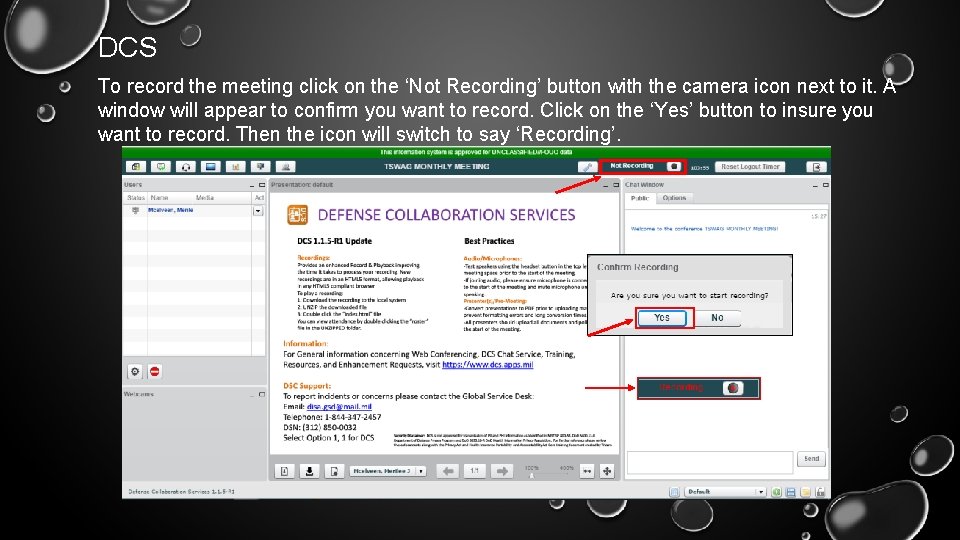Viewport: 960px width, 540px height.
Task: Click the third document icon in the presentation toolbar
Action: click(x=334, y=471)
